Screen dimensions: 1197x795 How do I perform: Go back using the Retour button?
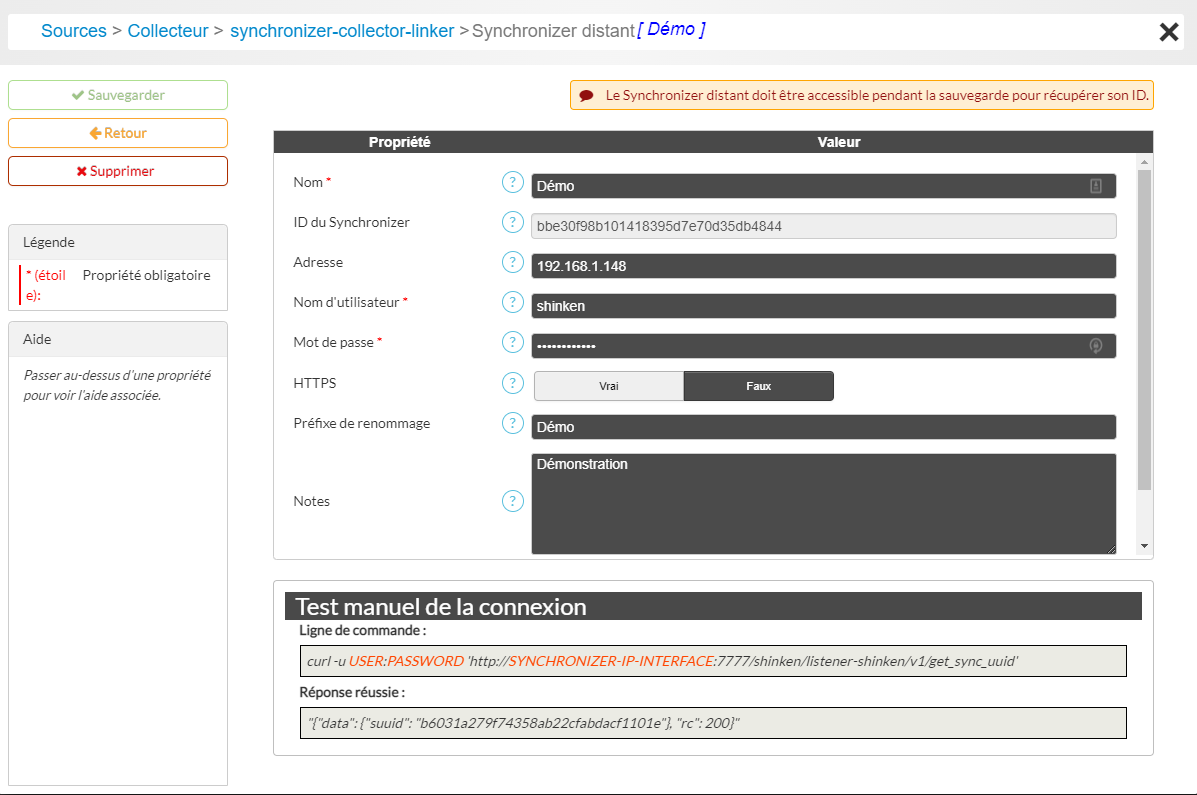(x=118, y=133)
